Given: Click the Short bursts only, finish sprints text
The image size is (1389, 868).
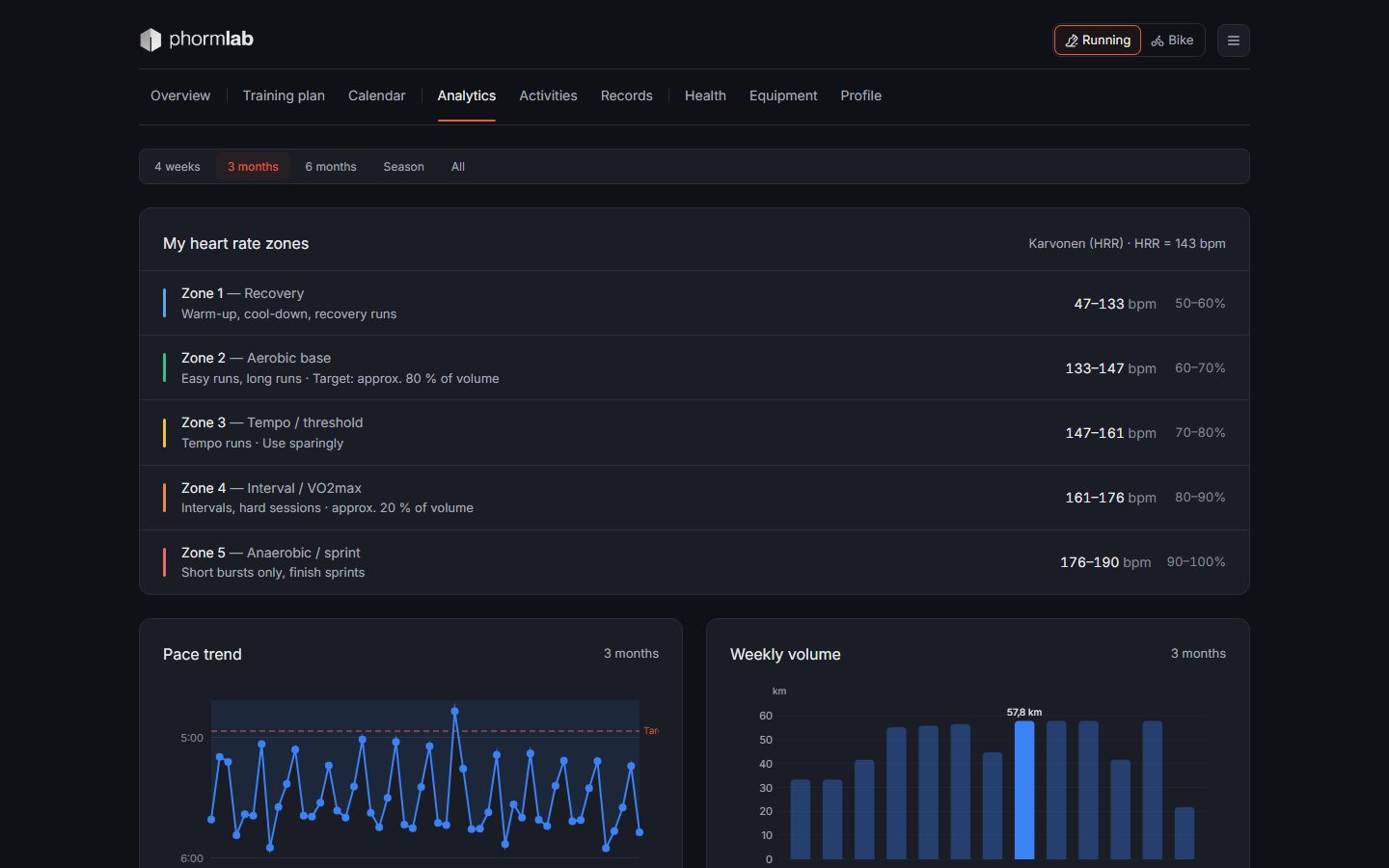Looking at the screenshot, I should click(273, 573).
